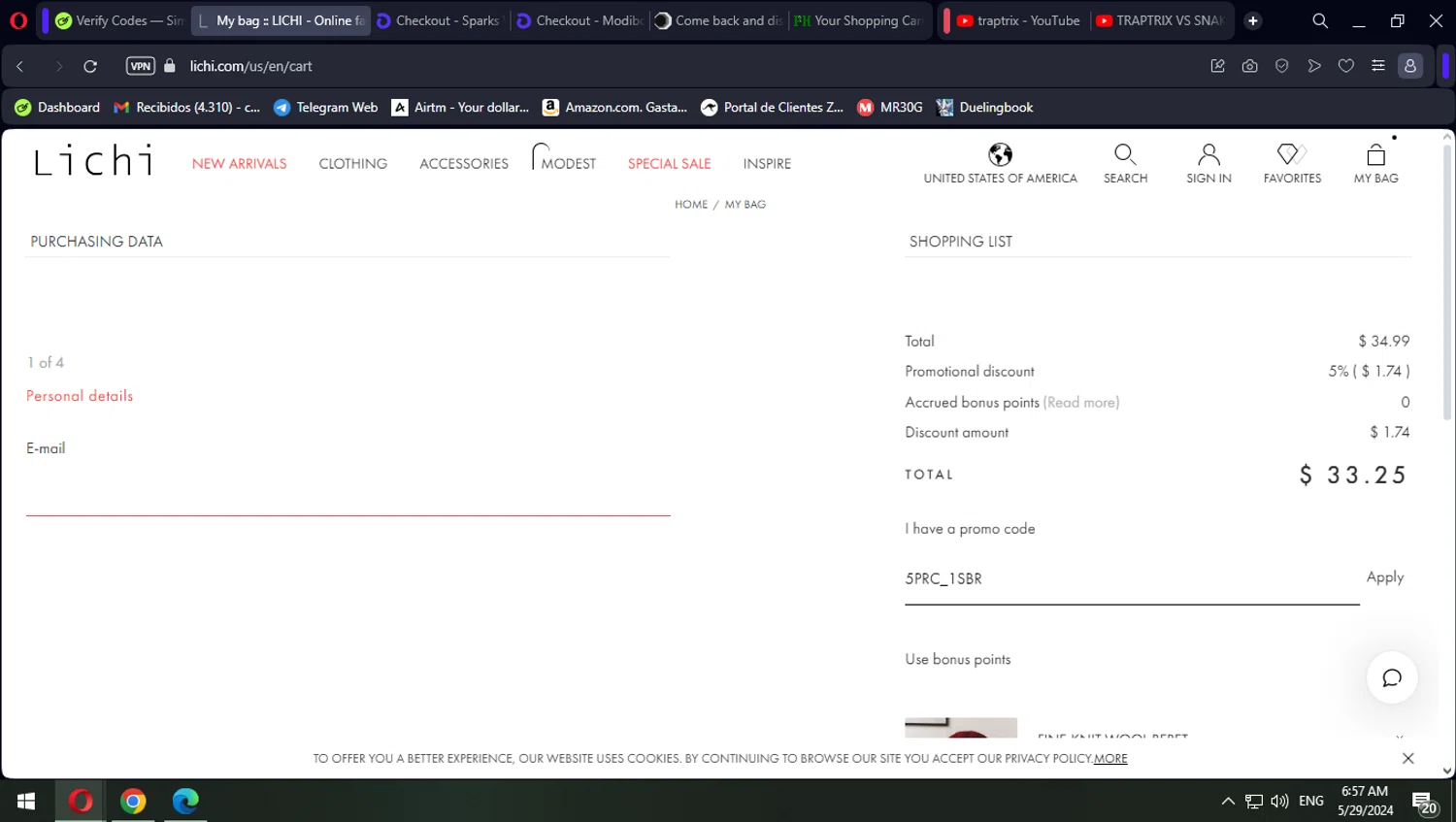Open the chat bubble support widget
Viewport: 1456px width, 822px height.
coord(1392,677)
